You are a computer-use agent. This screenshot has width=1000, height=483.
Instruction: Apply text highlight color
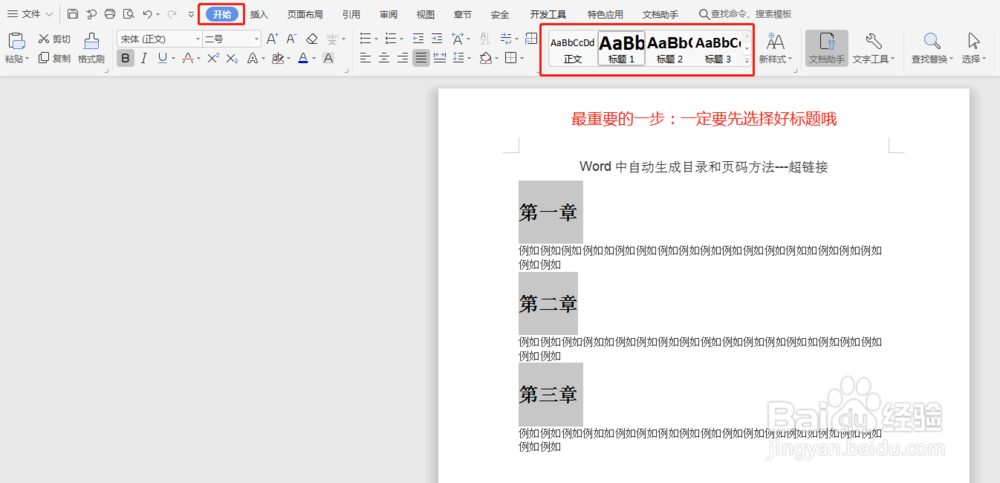277,58
